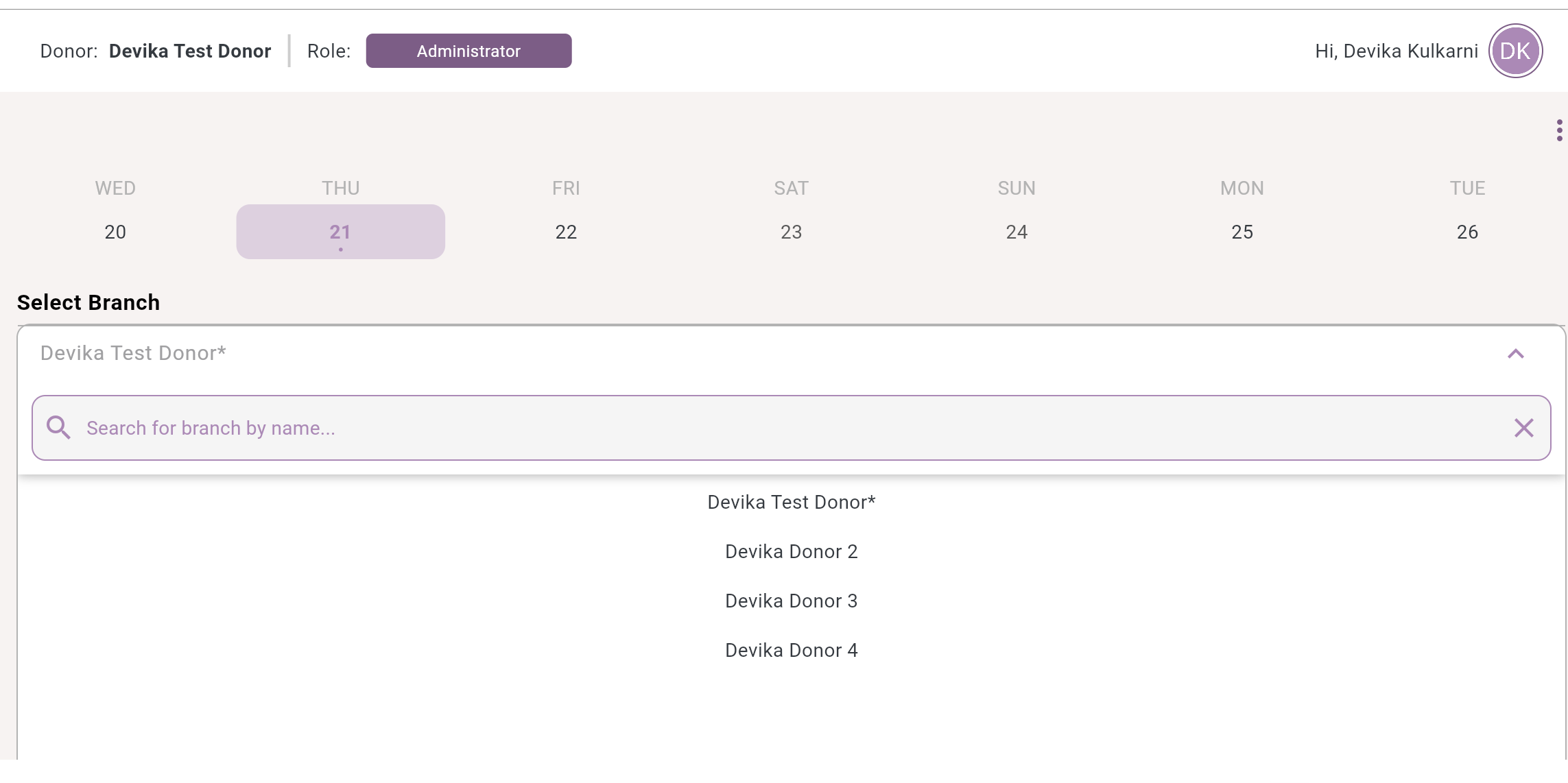The image size is (1568, 783).
Task: Select Wednesday 20 in calendar
Action: point(115,232)
